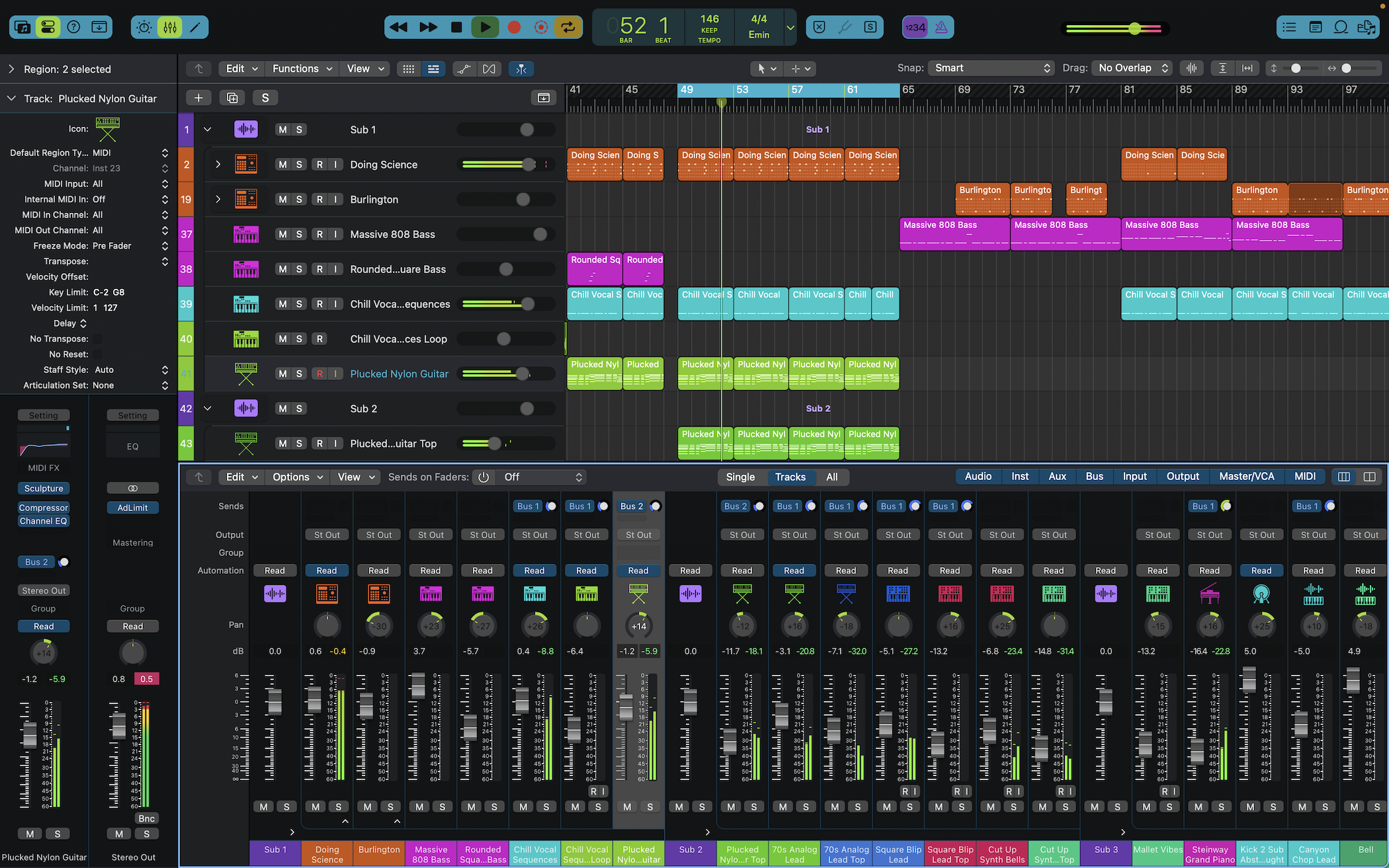Open the Snap Smart dropdown
The width and height of the screenshot is (1389, 868).
pos(990,68)
